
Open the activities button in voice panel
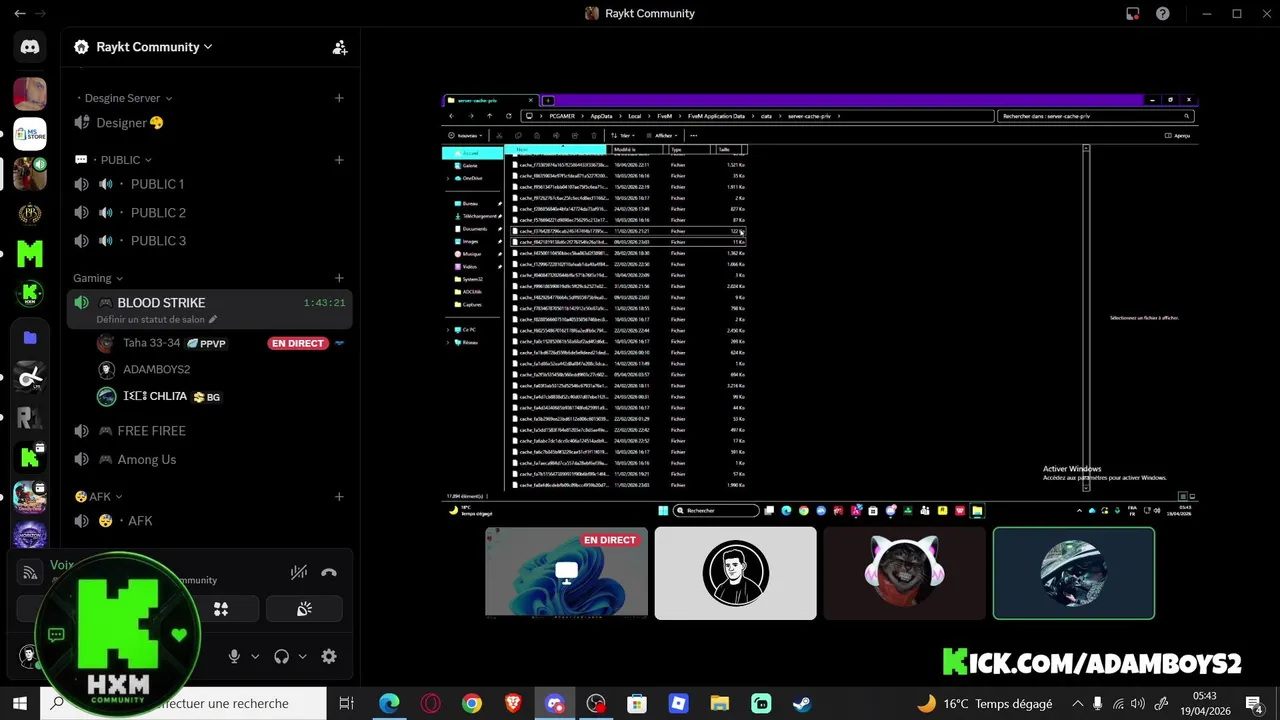[221, 609]
